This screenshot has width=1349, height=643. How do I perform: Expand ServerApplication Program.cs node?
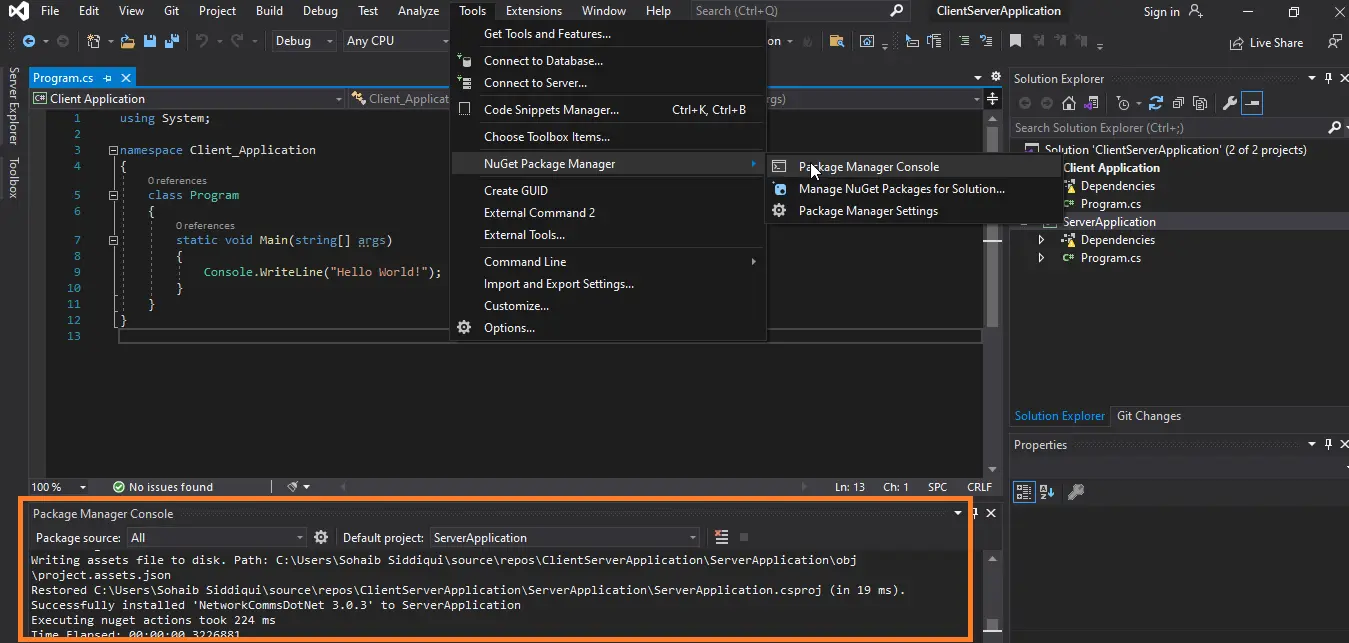coord(1041,258)
